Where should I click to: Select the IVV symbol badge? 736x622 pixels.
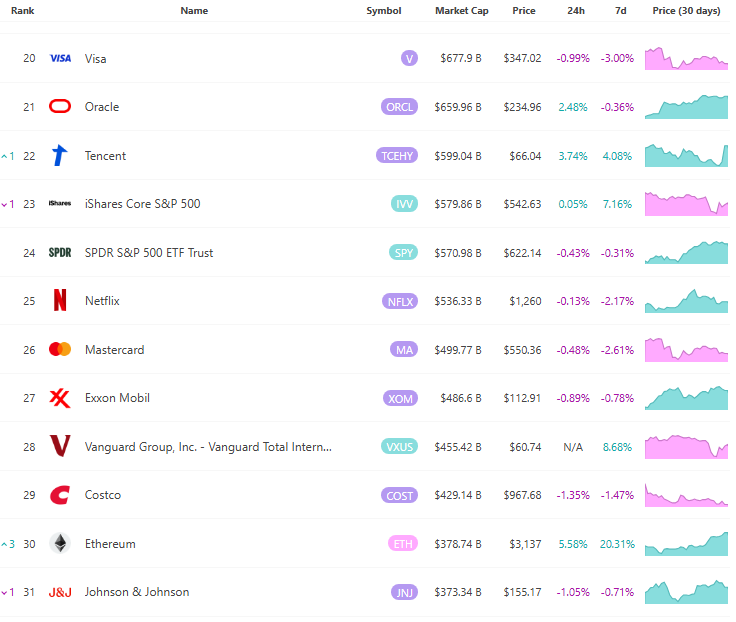pos(404,204)
